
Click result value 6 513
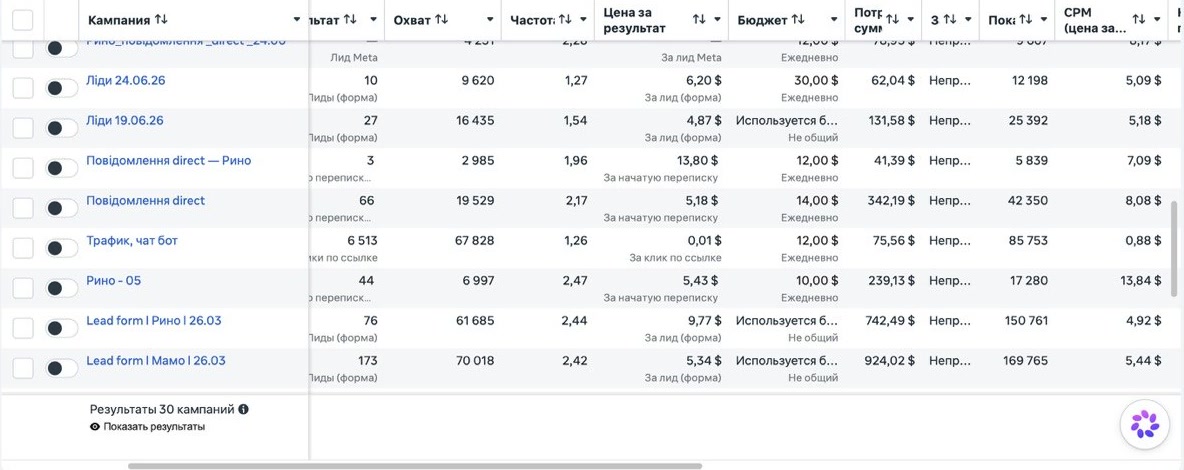(362, 241)
